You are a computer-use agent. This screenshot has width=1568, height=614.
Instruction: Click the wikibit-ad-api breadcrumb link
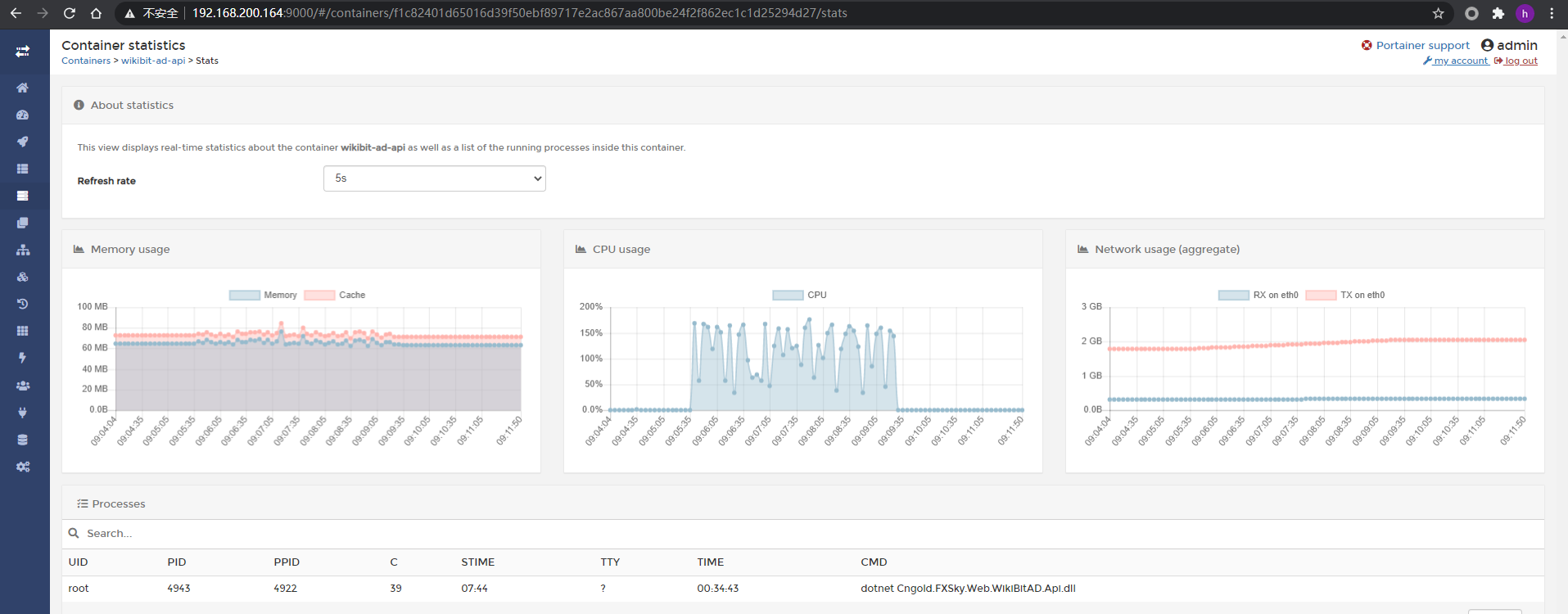click(153, 61)
